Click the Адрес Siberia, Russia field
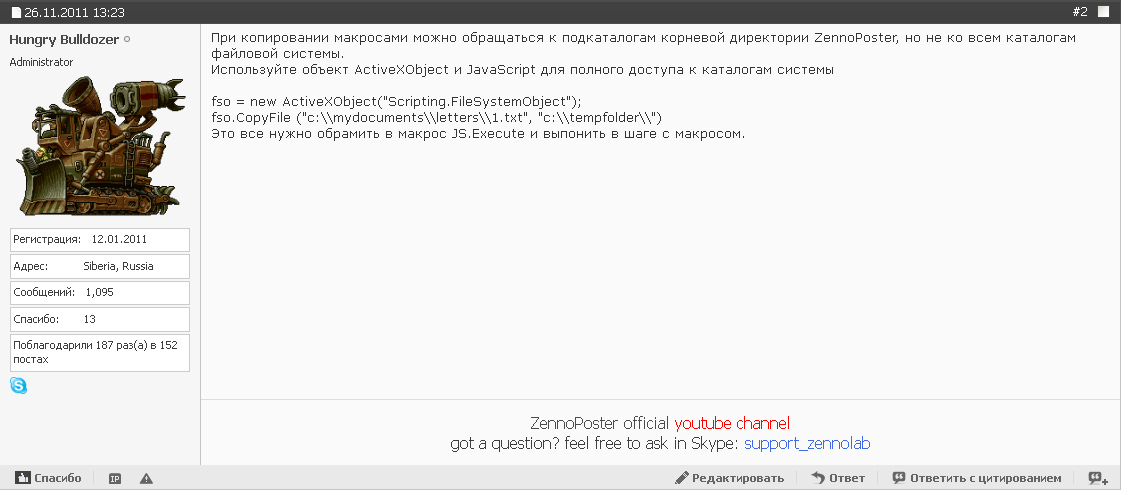The height and width of the screenshot is (495, 1131). (99, 267)
